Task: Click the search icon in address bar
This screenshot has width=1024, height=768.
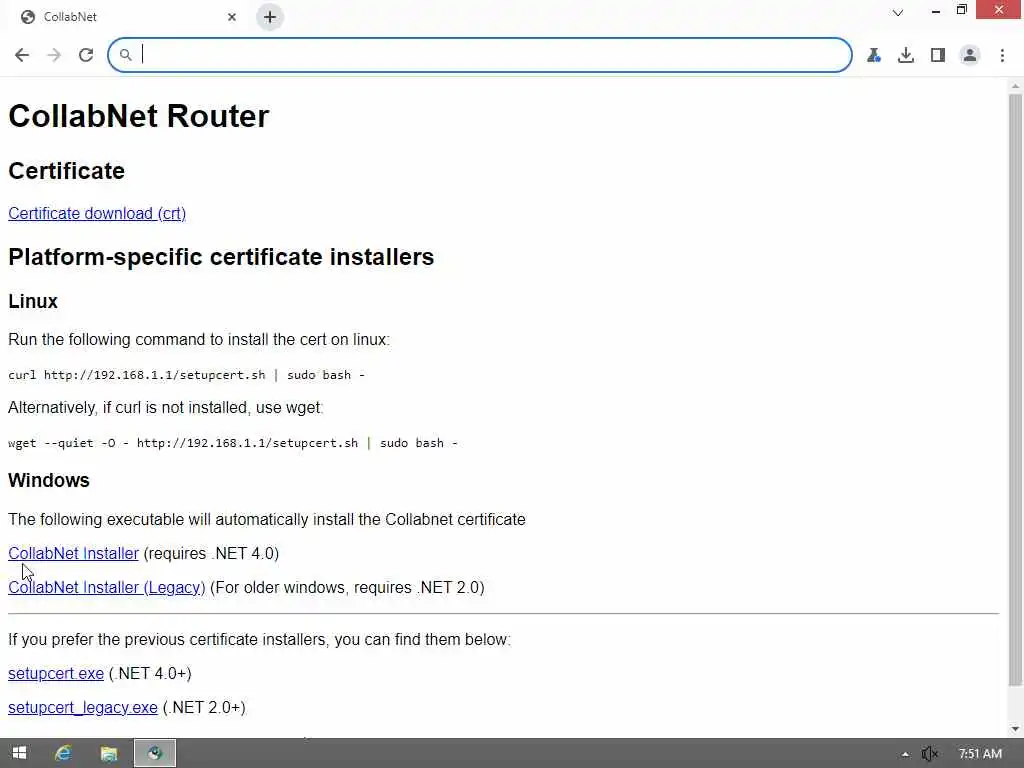Action: click(x=125, y=55)
